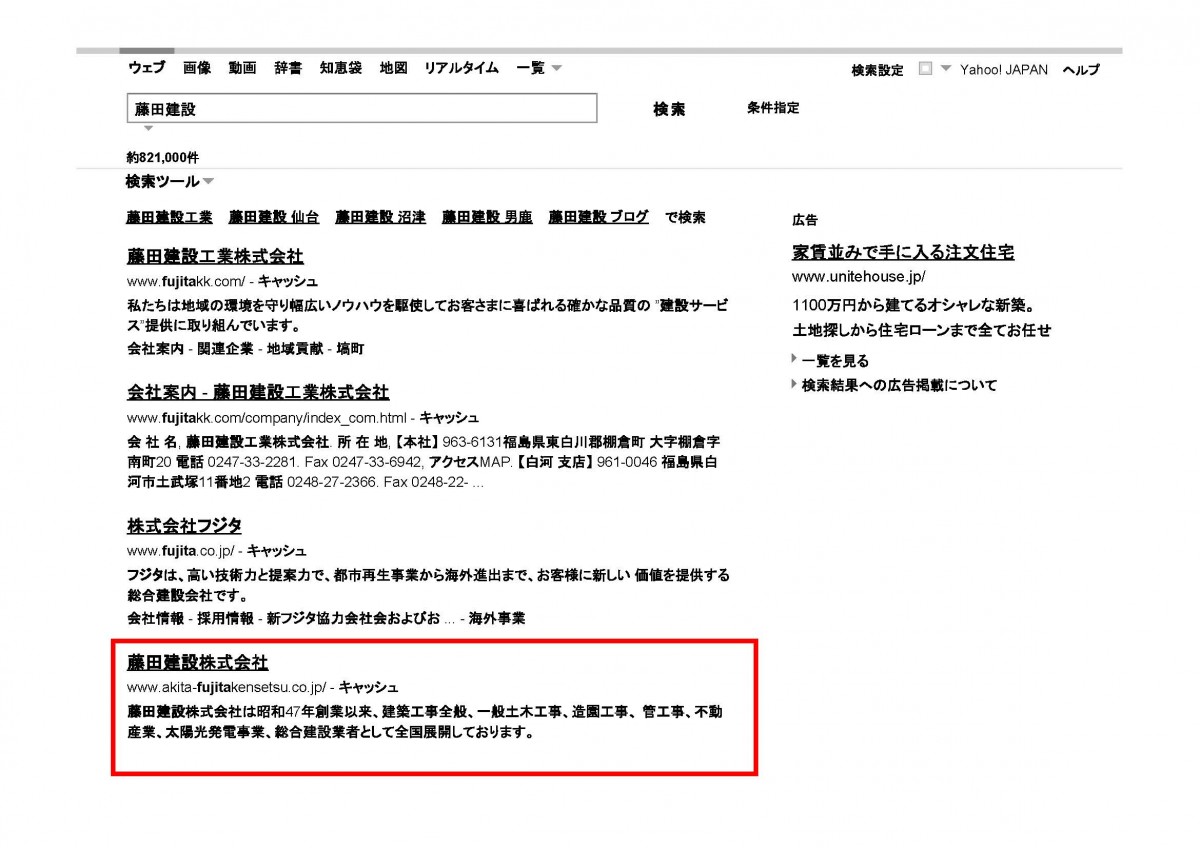Viewport: 1200px width, 848px height.
Task: Go to Yahoo! JAPAN home link
Action: (x=1004, y=70)
